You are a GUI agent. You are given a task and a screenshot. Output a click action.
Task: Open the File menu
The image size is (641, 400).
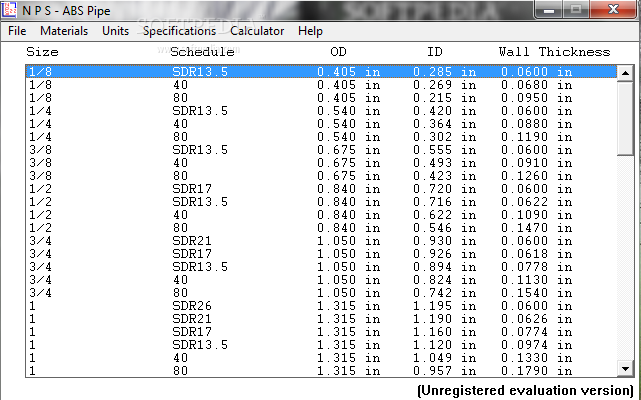(17, 31)
